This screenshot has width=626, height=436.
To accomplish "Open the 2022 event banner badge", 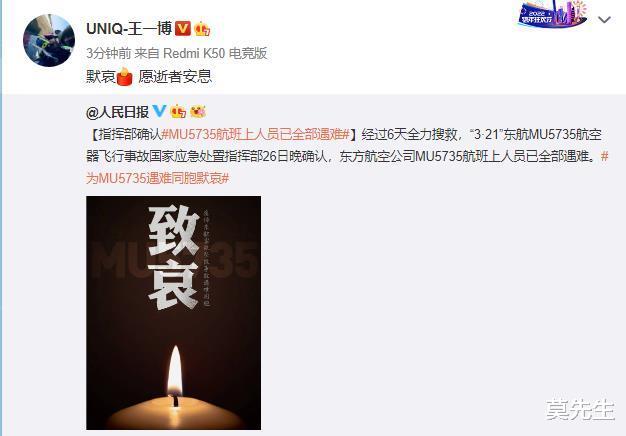I will click(553, 14).
